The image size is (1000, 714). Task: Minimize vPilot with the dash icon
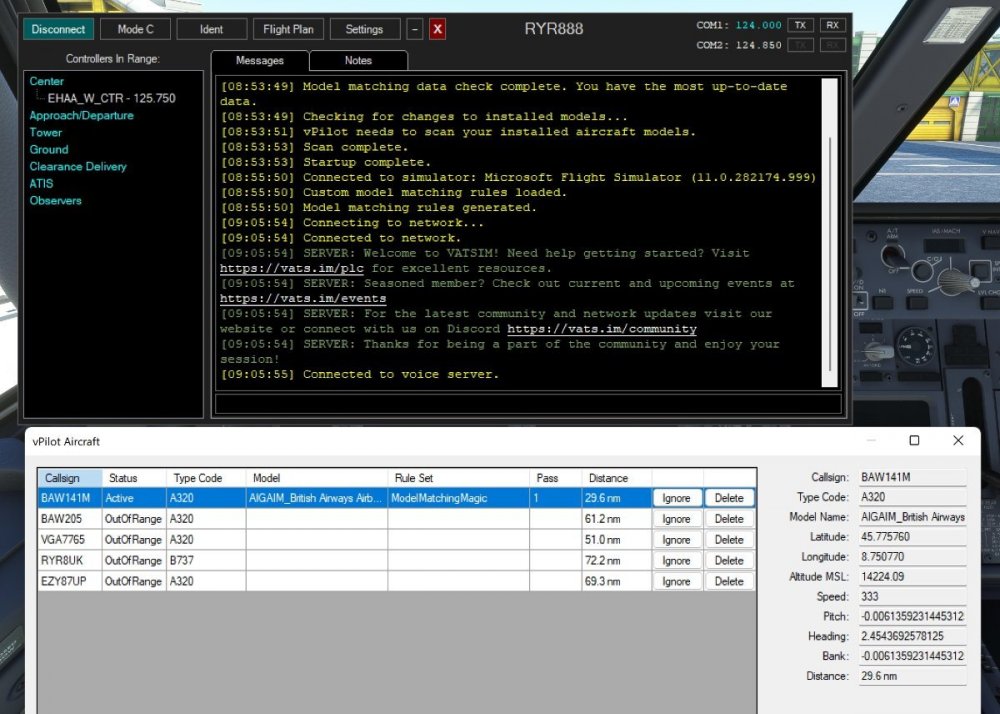(x=416, y=29)
